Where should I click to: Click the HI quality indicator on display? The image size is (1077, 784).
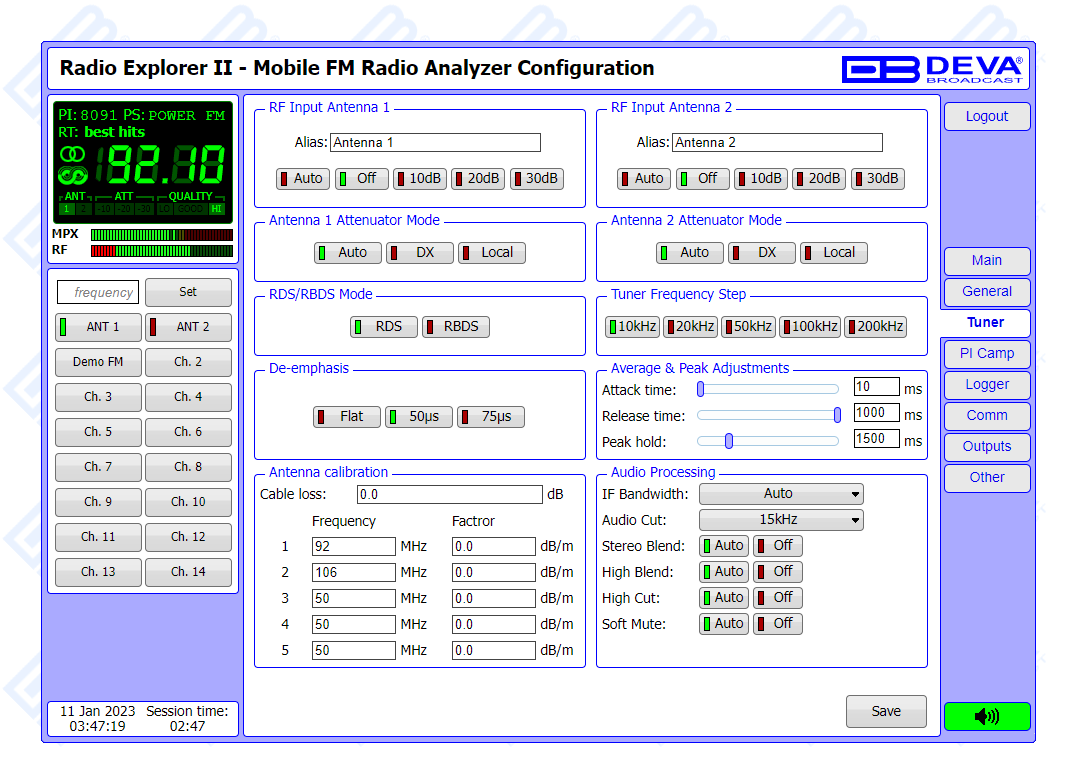click(217, 209)
